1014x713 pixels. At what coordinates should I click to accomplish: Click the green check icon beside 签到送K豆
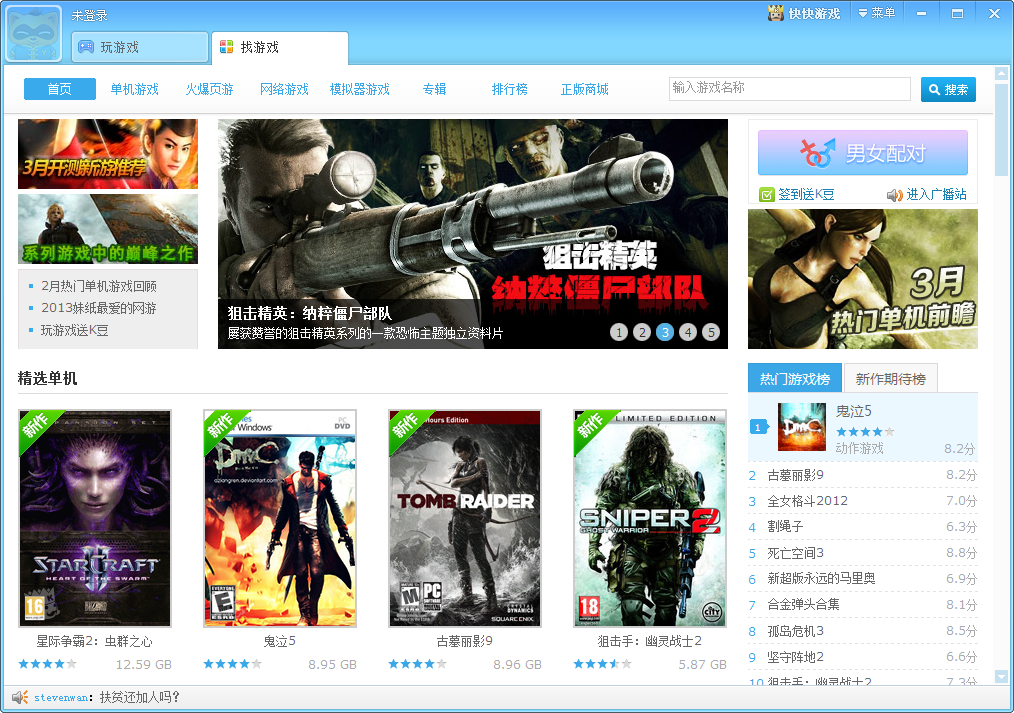pyautogui.click(x=766, y=195)
